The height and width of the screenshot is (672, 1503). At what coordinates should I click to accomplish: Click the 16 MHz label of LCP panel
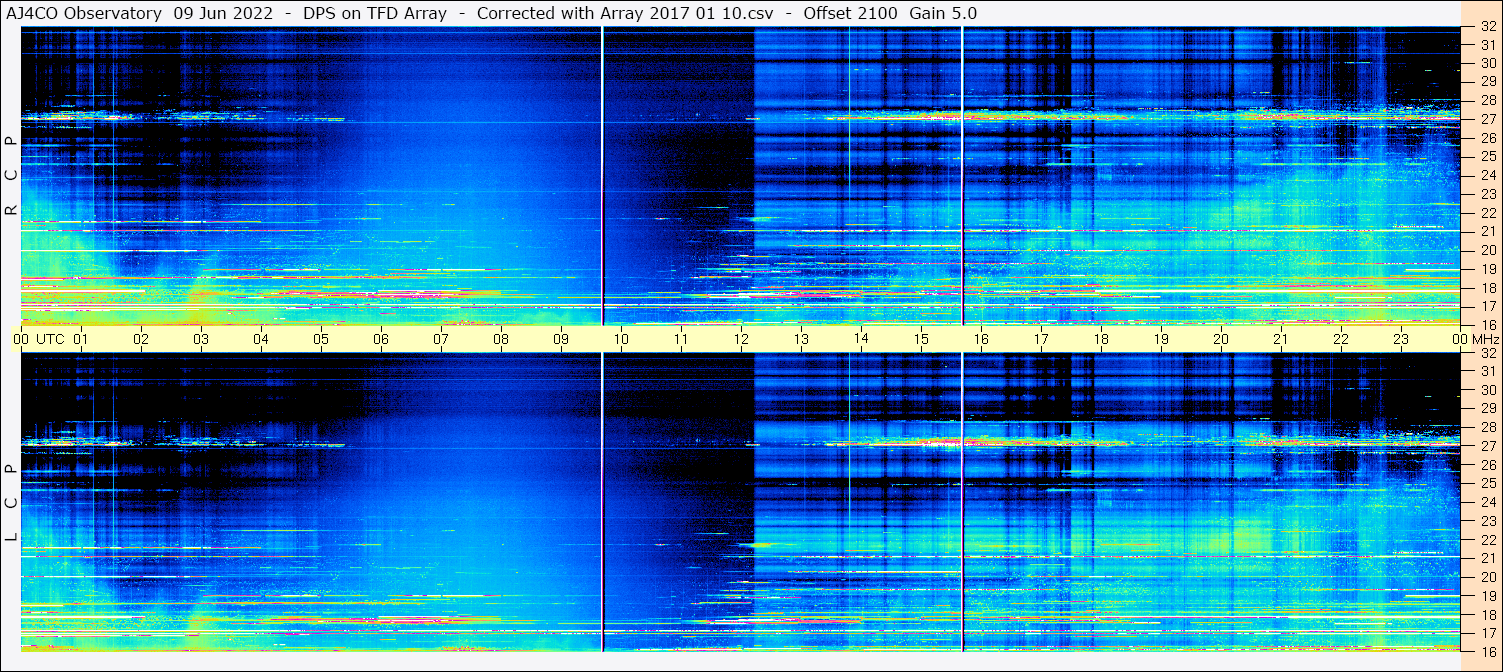pos(1487,651)
